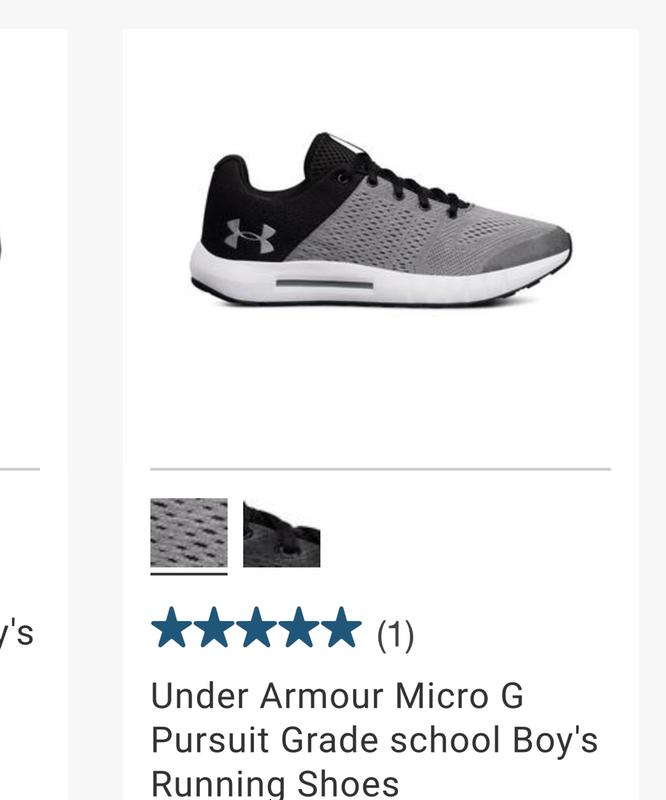Open the (1) review count link
Screen dimensions: 666x800
396,635
